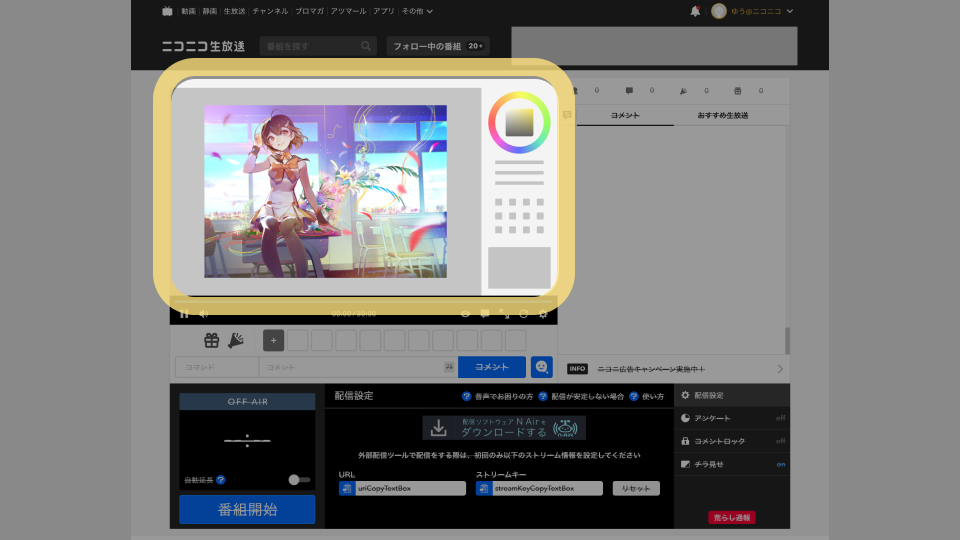This screenshot has width=960, height=540.
Task: Click the streamKeyCopyTextBox field
Action: [547, 488]
